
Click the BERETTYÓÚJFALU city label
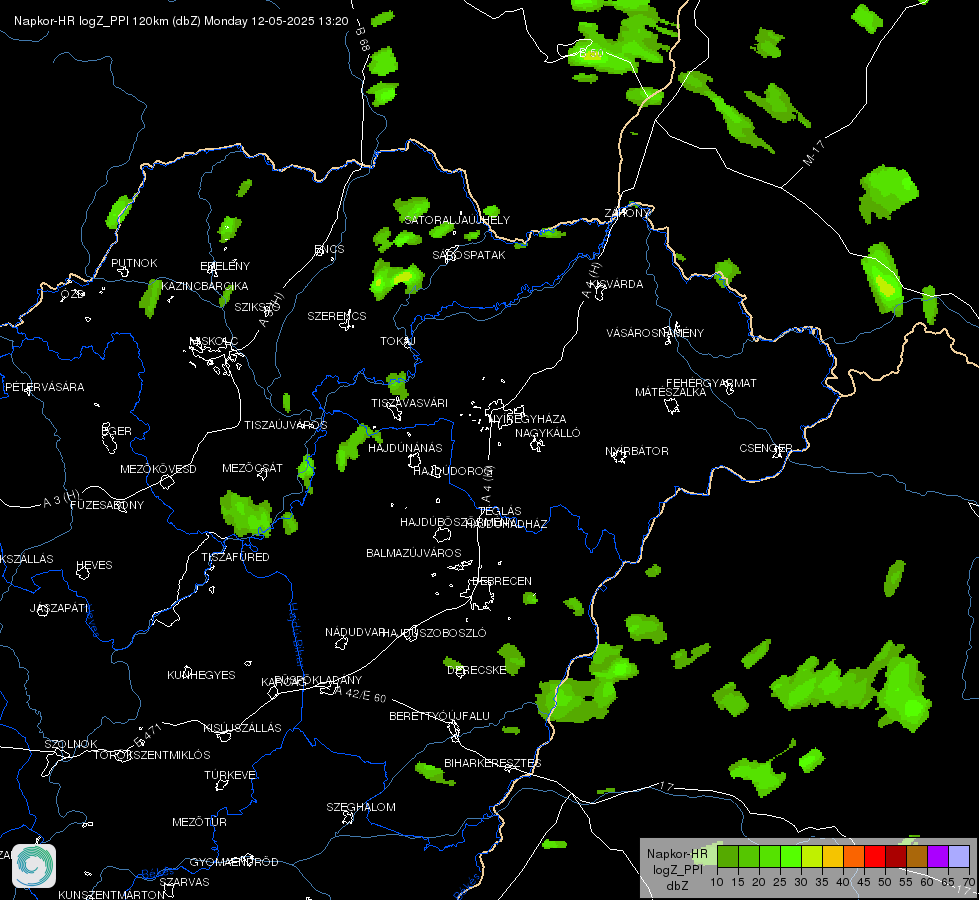pyautogui.click(x=440, y=716)
